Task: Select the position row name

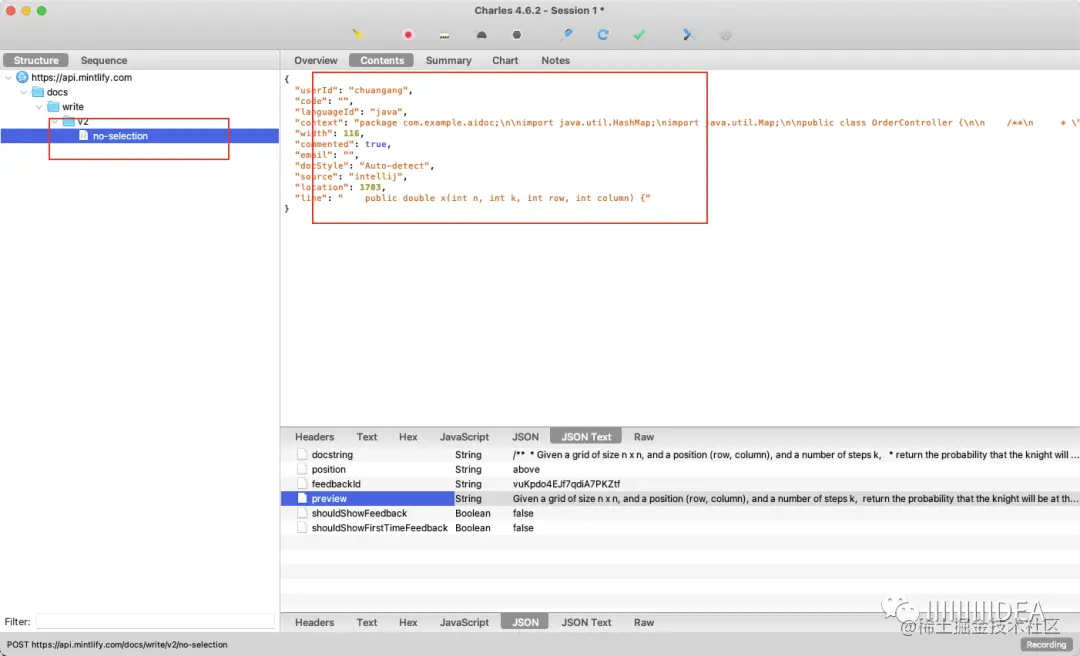Action: point(329,469)
